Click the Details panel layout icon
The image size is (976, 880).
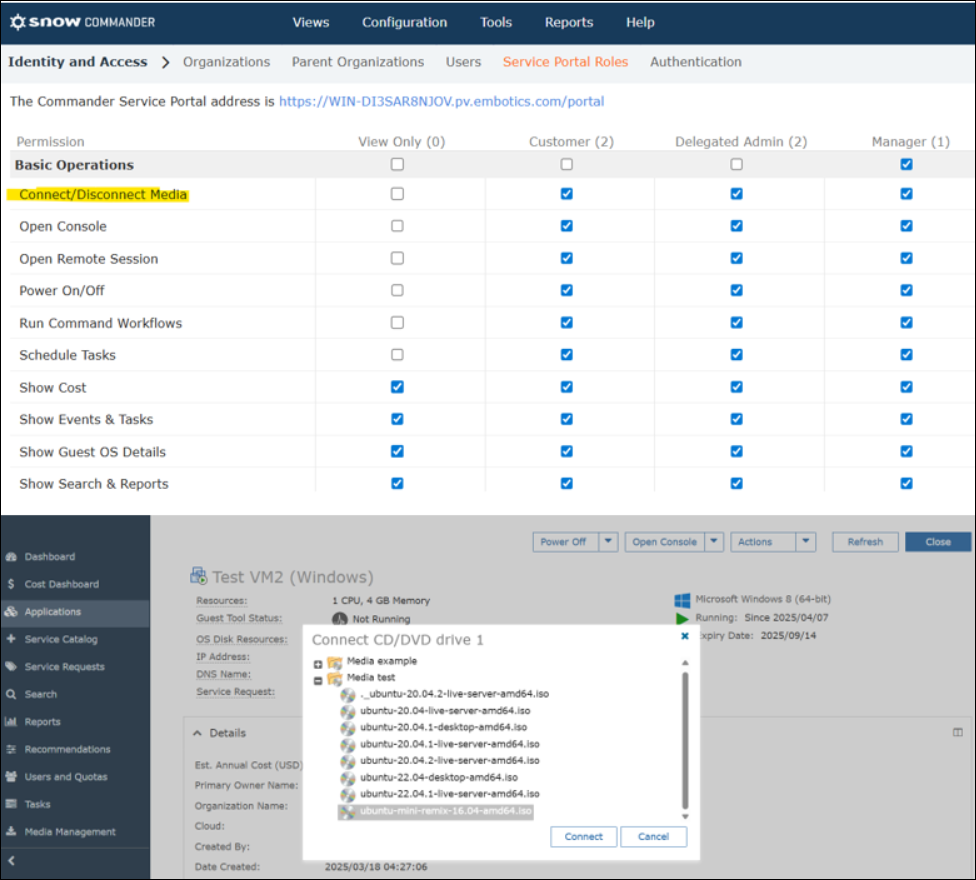(957, 733)
